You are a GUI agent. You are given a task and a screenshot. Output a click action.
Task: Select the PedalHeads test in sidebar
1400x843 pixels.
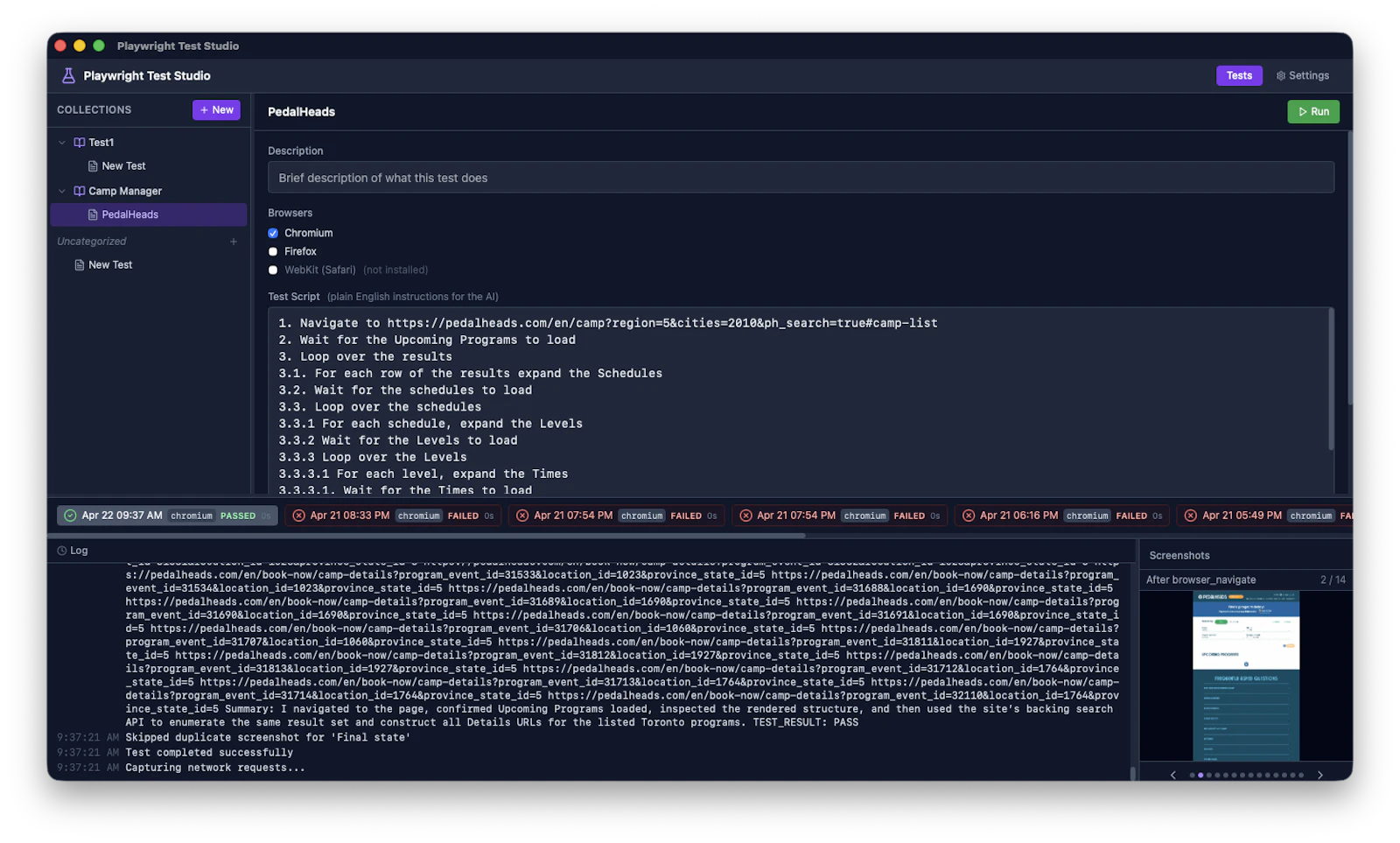coord(149,215)
